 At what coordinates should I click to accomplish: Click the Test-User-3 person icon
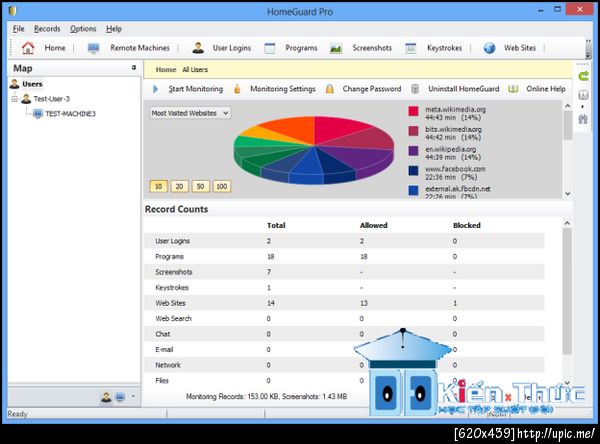pos(26,99)
